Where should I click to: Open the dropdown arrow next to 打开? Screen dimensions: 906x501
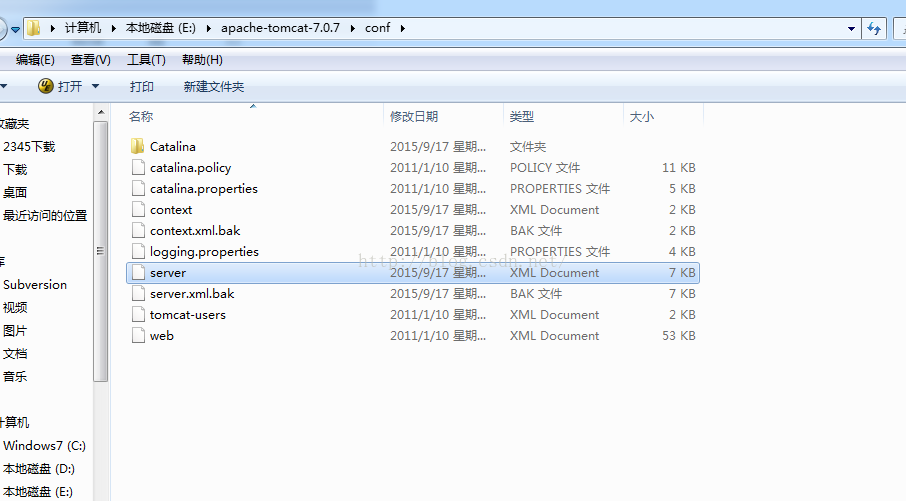(x=96, y=87)
